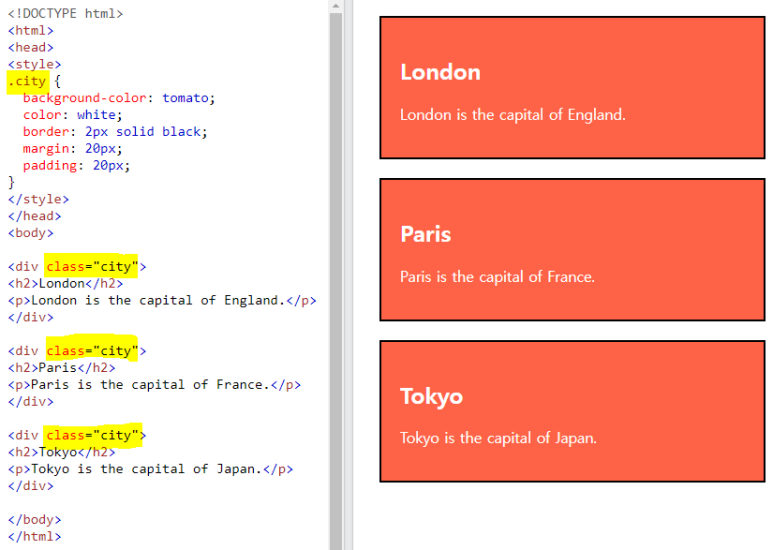Click 'Tokyo is the capital of Japan.' in preview

coord(498,438)
